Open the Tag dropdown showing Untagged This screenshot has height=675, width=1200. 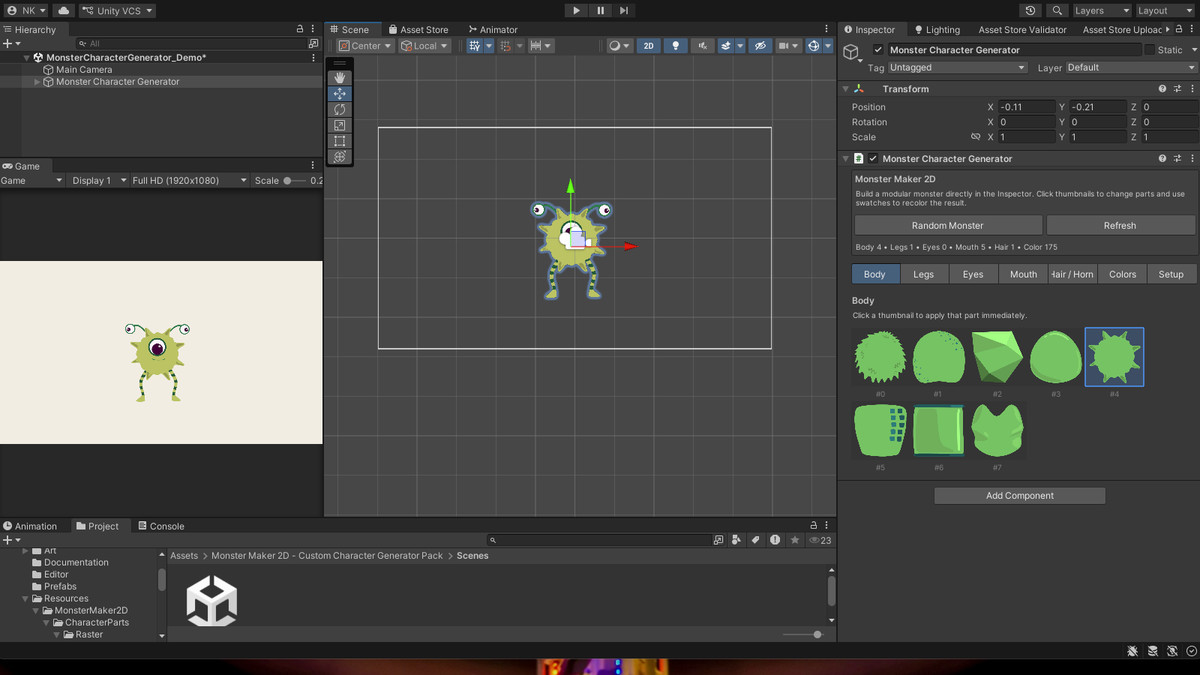pyautogui.click(x=957, y=68)
